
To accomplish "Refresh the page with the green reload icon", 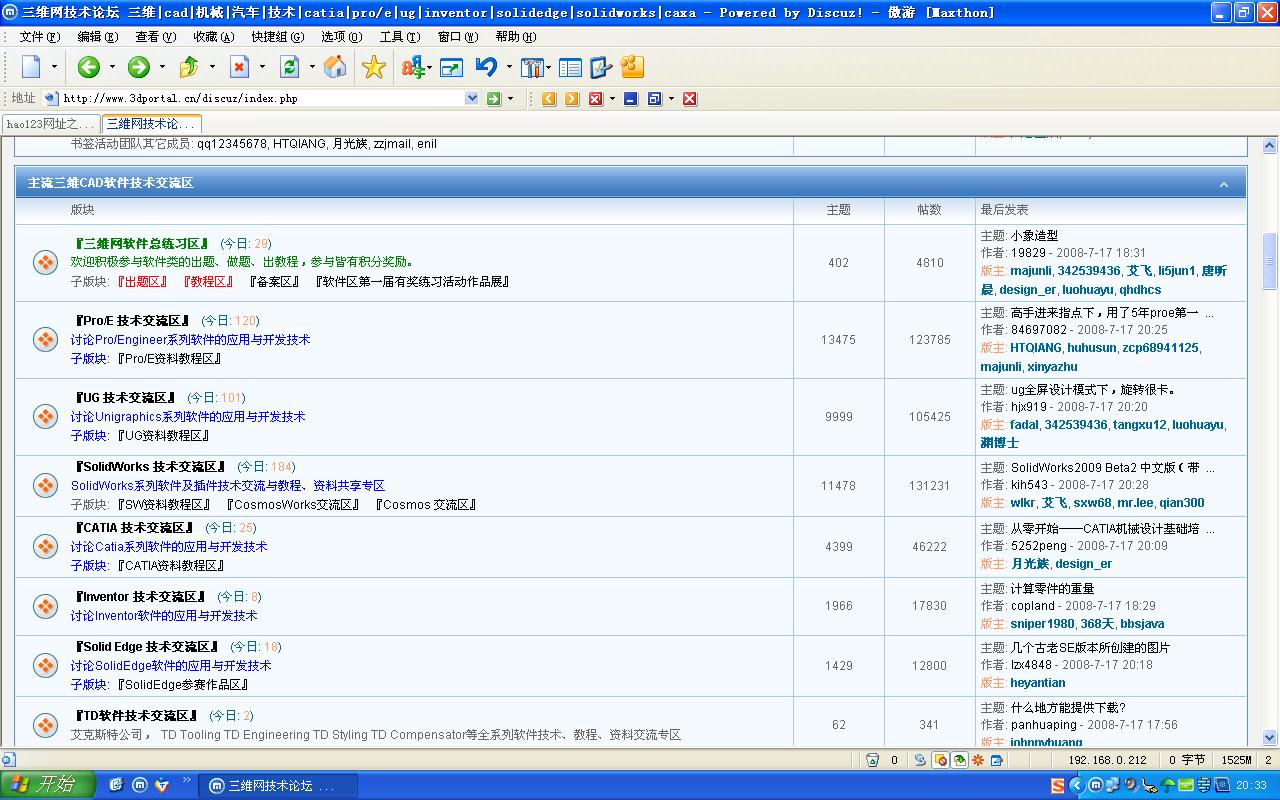I will pos(289,67).
